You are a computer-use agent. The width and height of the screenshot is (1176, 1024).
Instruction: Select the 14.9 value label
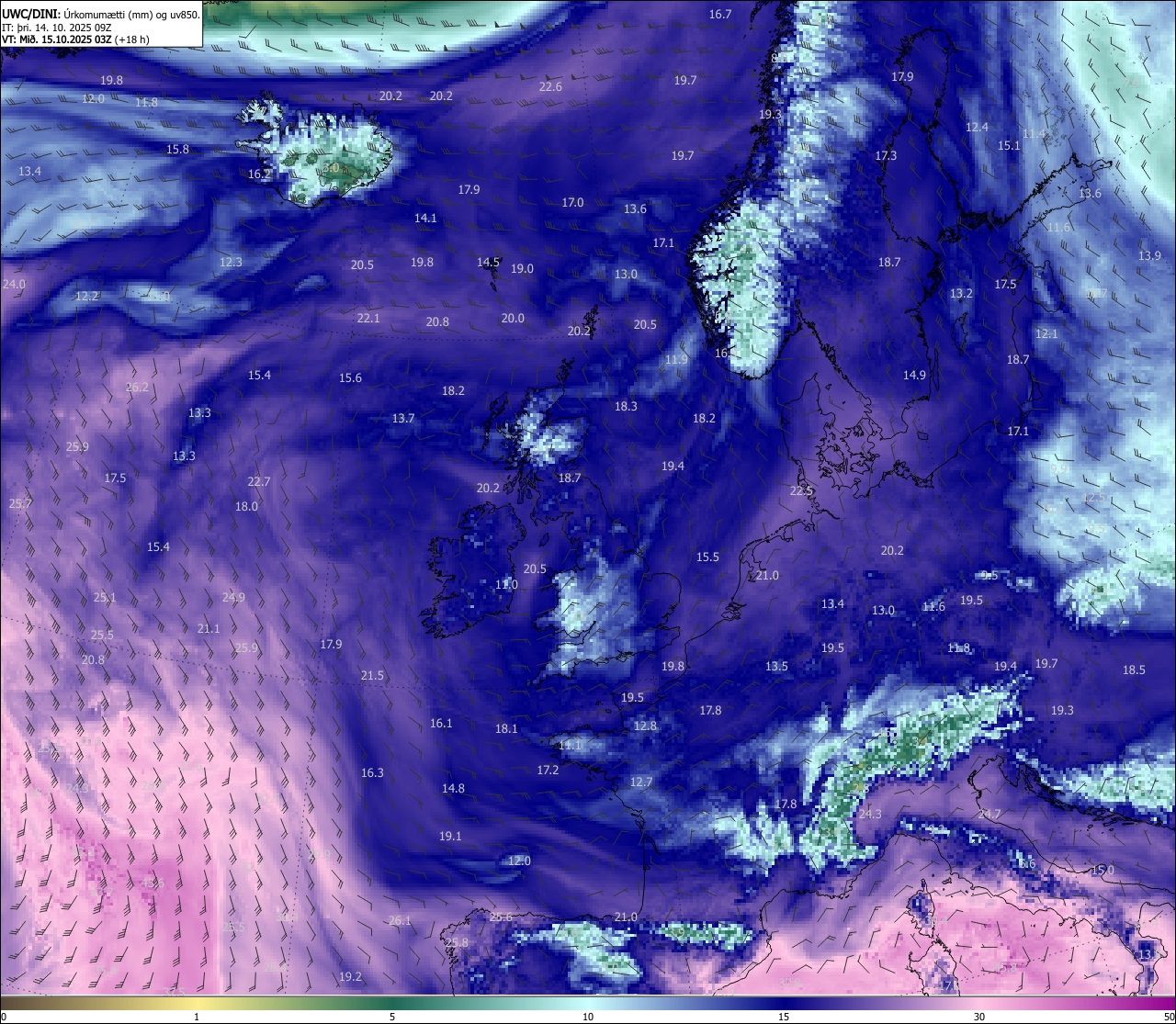[x=914, y=376]
